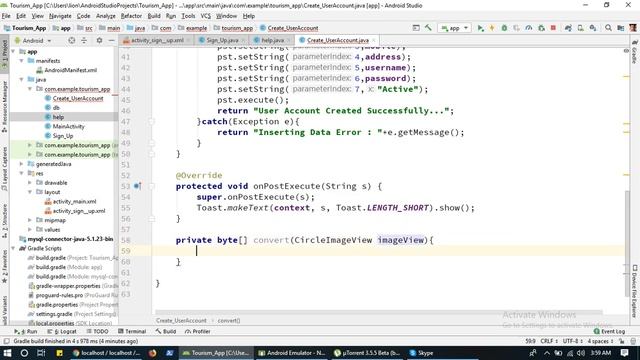The image size is (640, 360).
Task: Open the TODO tool window
Action: point(98,331)
